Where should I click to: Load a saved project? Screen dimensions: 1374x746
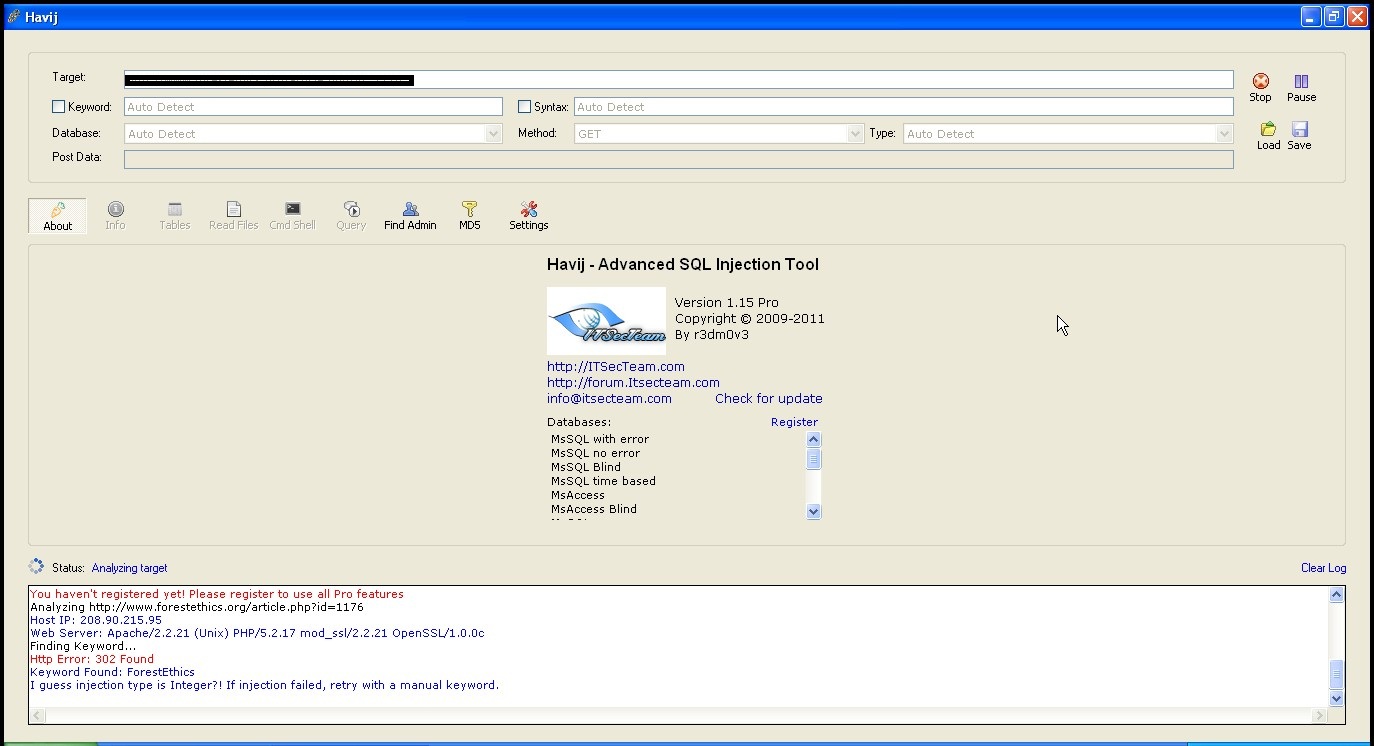pyautogui.click(x=1268, y=135)
